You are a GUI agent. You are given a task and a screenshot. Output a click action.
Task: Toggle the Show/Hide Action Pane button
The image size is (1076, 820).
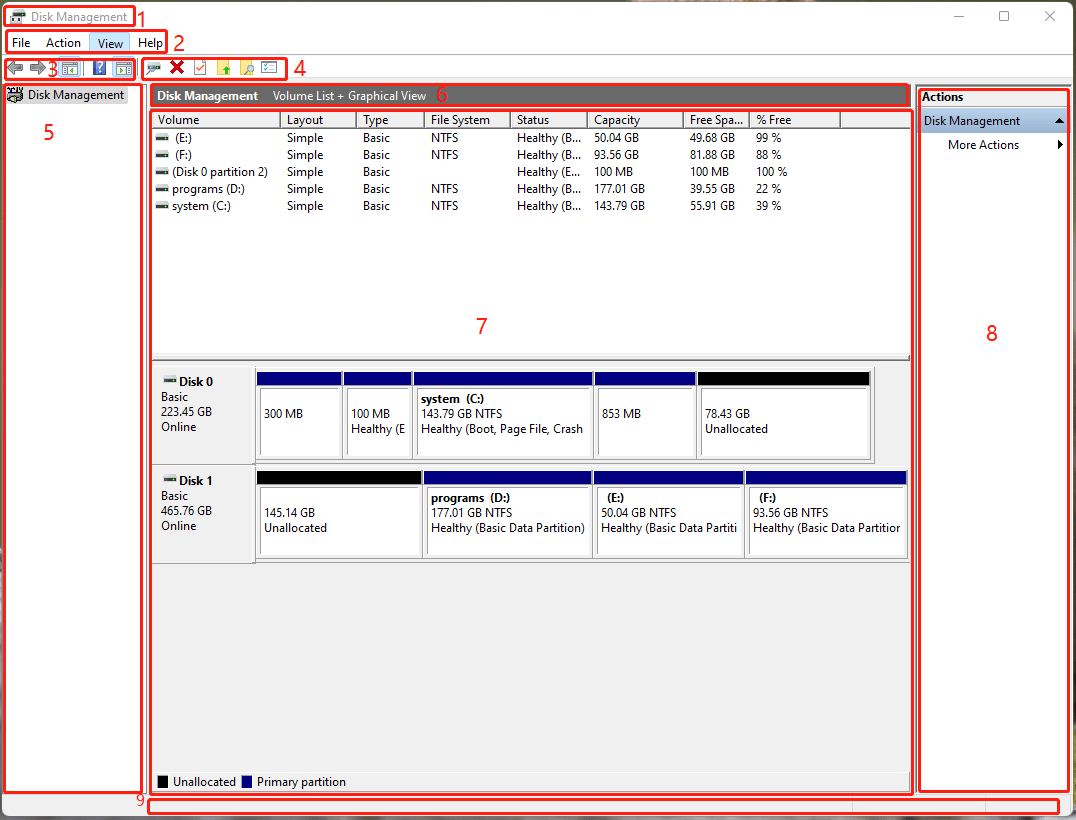pyautogui.click(x=123, y=68)
